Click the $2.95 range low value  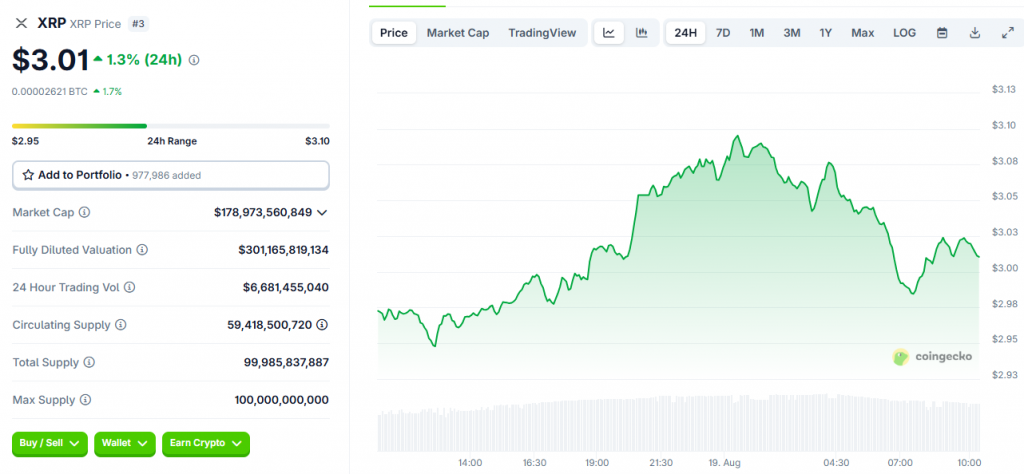coord(24,141)
